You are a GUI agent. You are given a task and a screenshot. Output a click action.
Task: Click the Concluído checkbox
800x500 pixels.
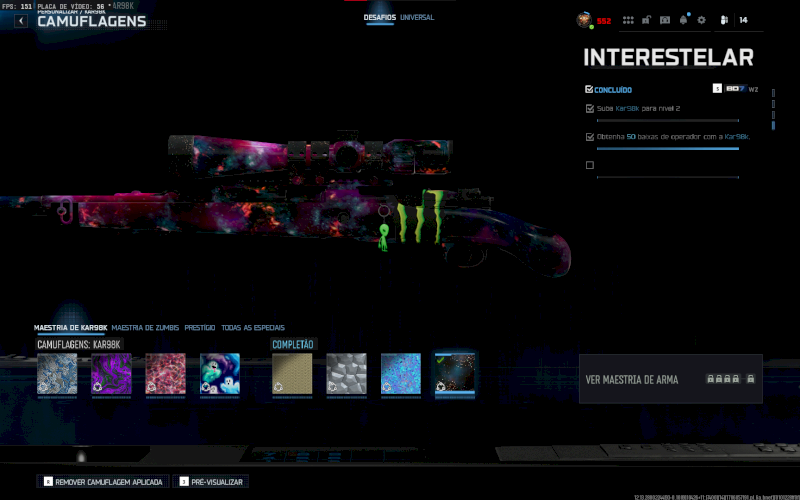(x=589, y=89)
